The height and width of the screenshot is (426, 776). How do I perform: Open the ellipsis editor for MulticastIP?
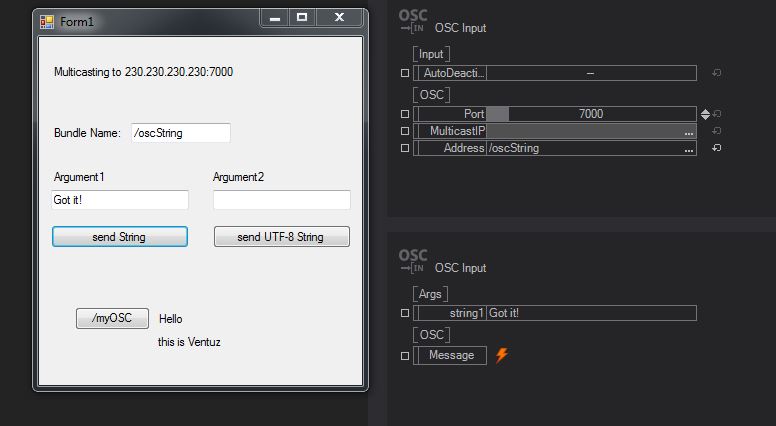(688, 132)
